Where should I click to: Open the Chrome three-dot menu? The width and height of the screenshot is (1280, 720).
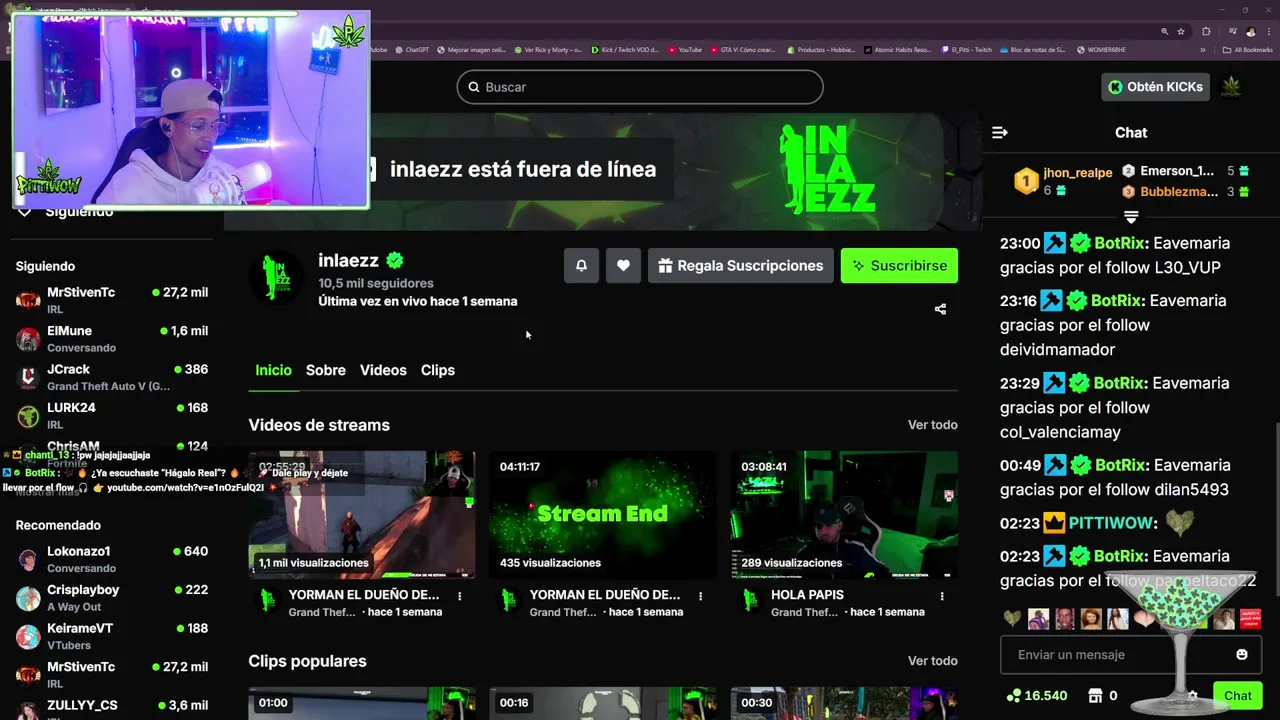pyautogui.click(x=1268, y=31)
